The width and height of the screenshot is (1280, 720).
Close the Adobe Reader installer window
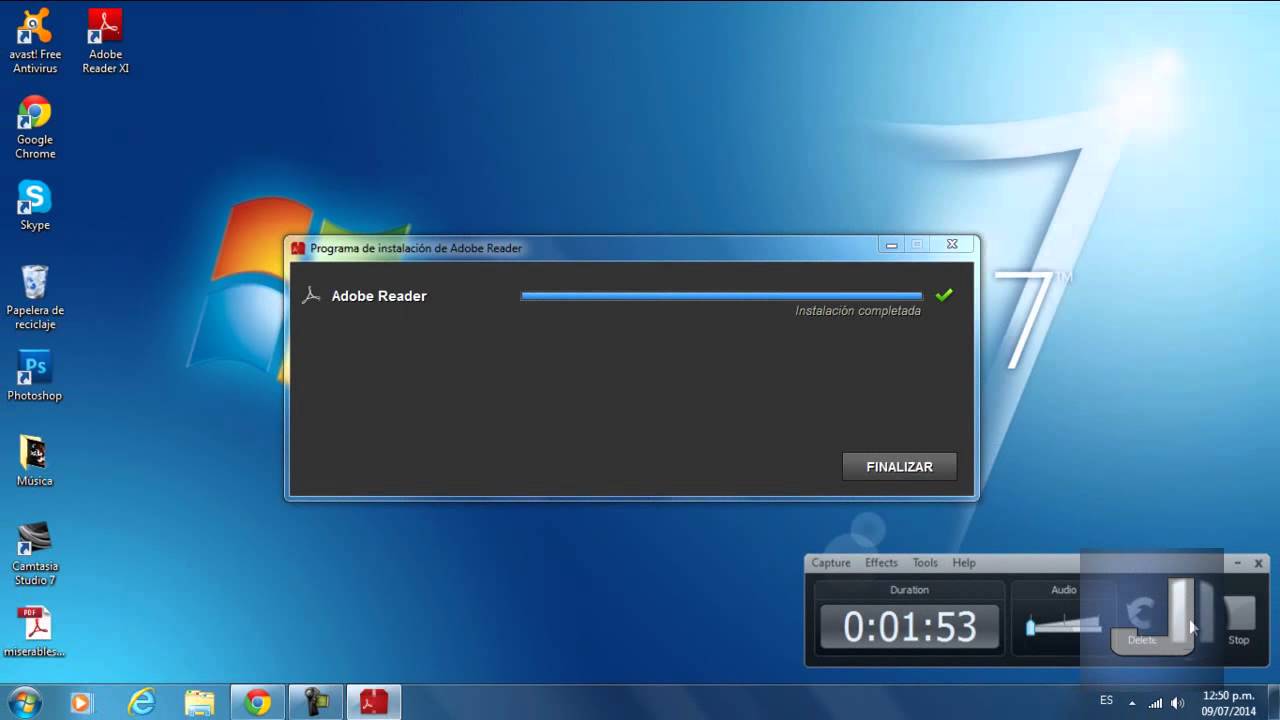point(952,244)
